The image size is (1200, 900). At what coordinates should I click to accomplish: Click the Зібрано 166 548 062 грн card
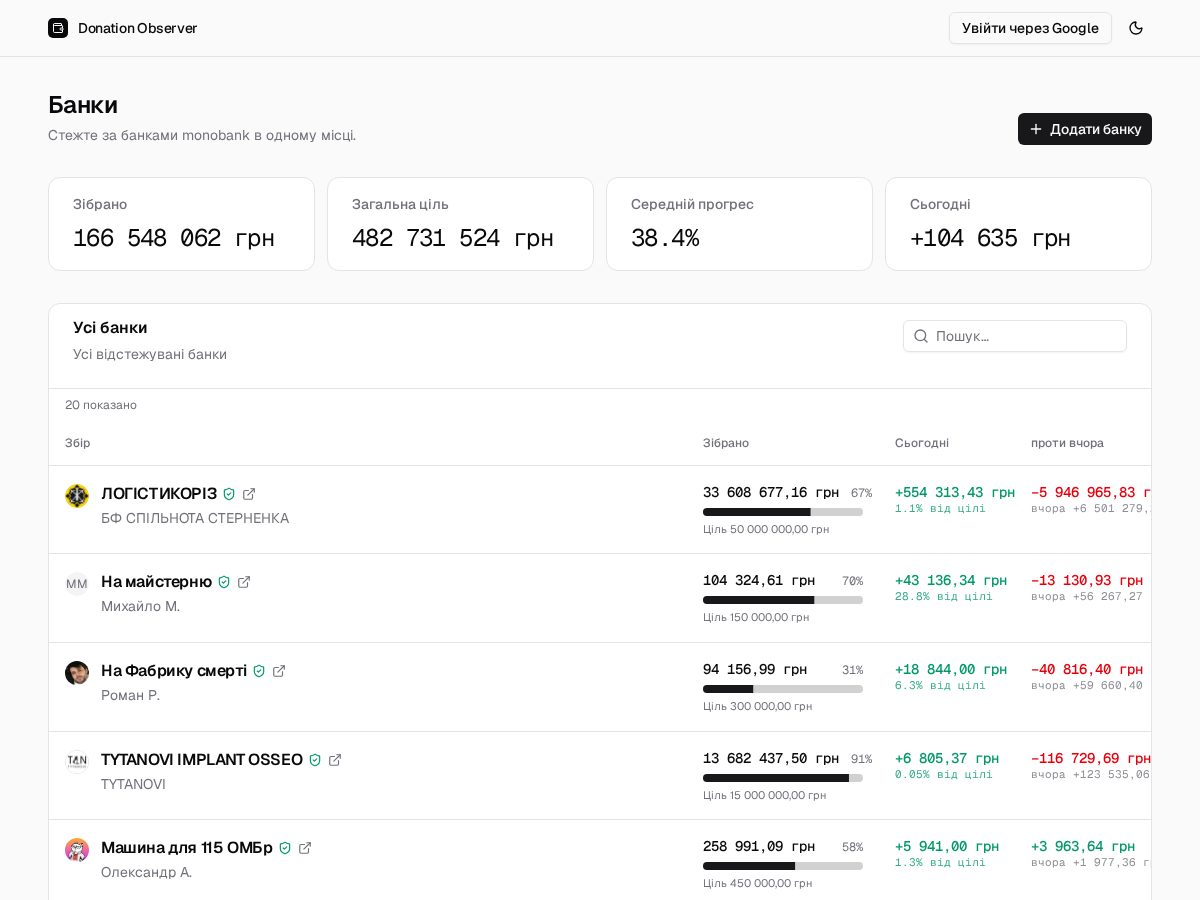coord(181,224)
